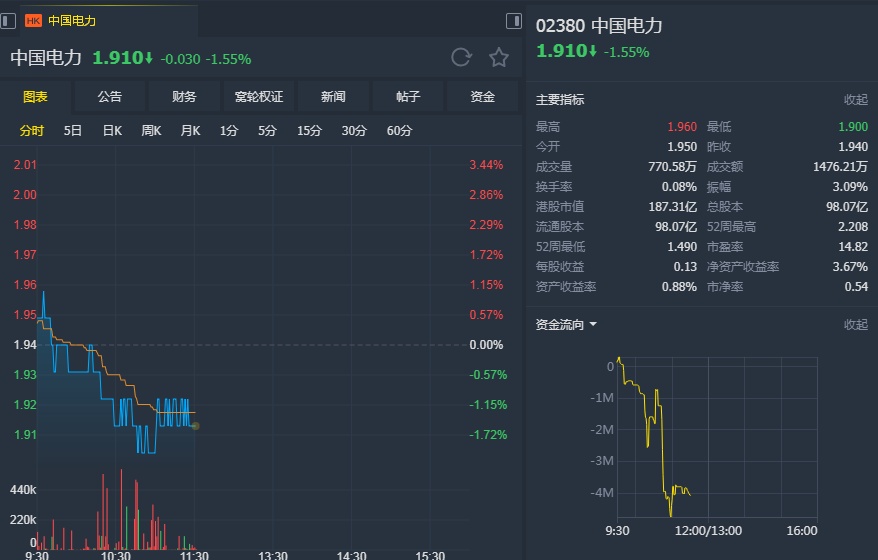
Task: Expand the 资金流向 dropdown arrow
Action: [593, 325]
